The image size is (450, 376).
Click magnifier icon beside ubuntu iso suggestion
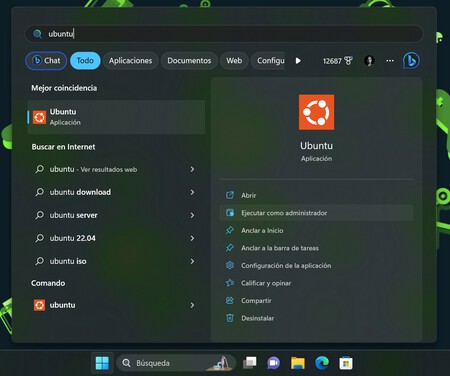(x=39, y=261)
